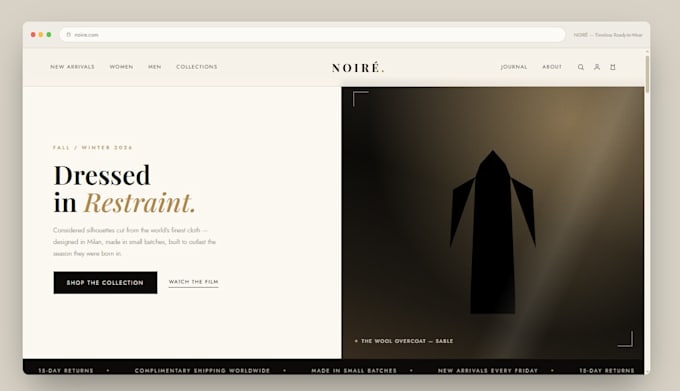This screenshot has height=391, width=680.
Task: Open the account profile icon
Action: coord(597,67)
